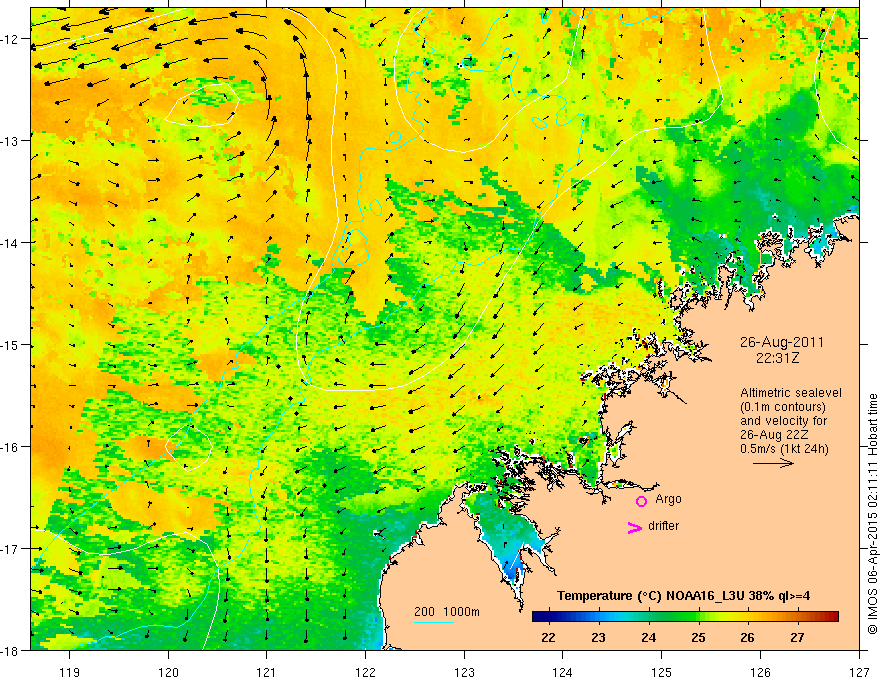The height and width of the screenshot is (680, 880).
Task: Click the color bar value 22
Action: point(548,637)
